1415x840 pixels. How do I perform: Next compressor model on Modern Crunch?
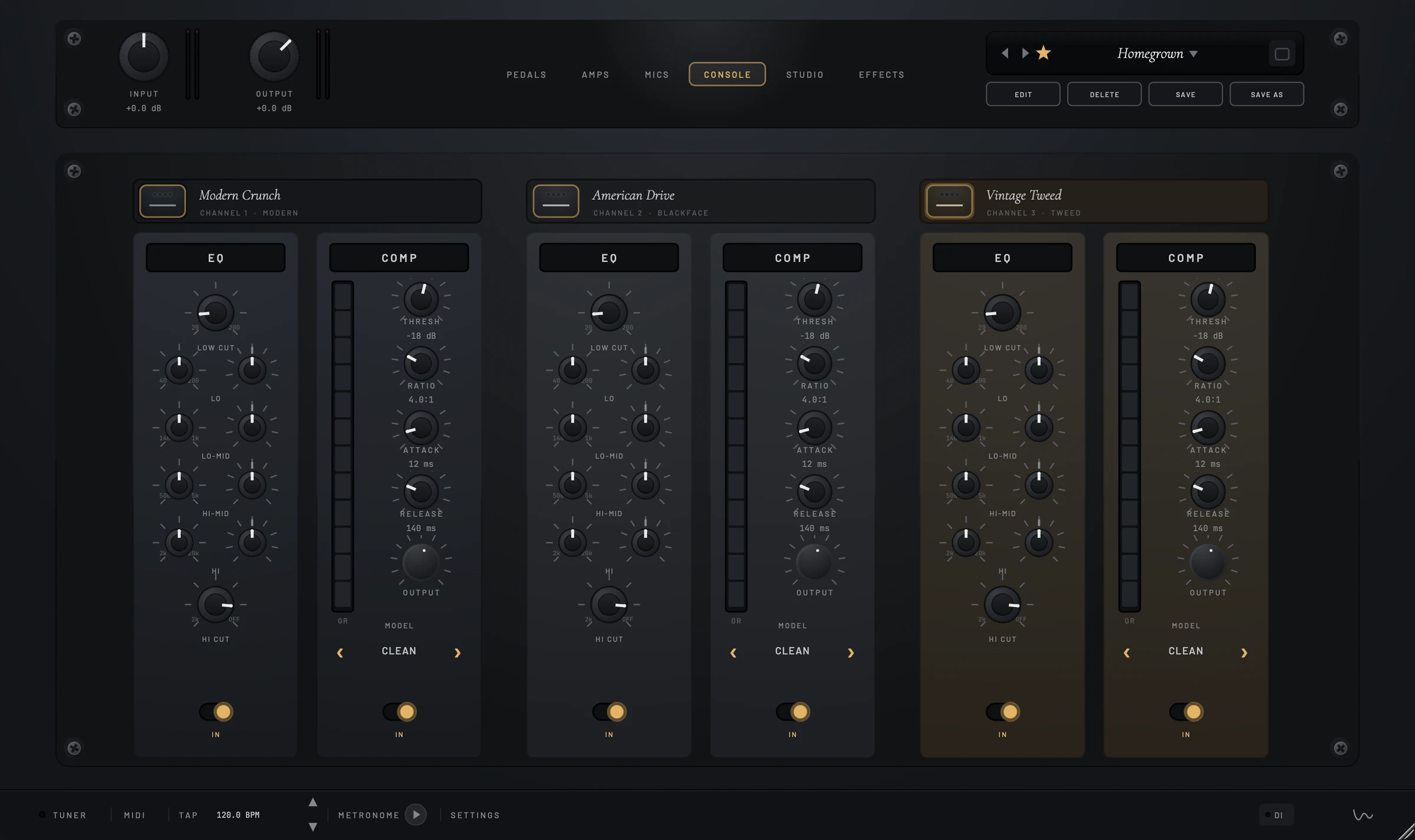point(458,653)
